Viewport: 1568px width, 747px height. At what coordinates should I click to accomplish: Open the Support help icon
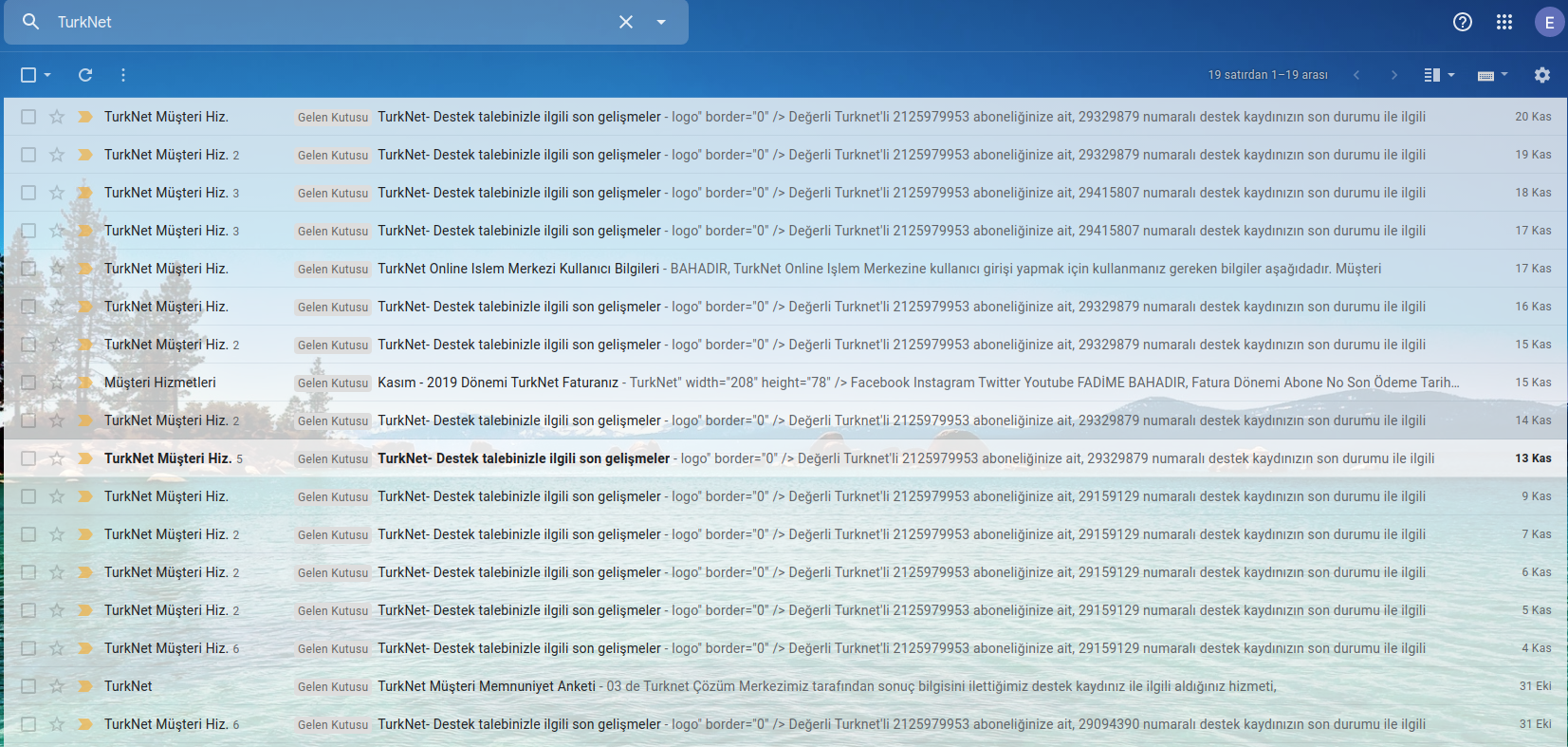1463,22
